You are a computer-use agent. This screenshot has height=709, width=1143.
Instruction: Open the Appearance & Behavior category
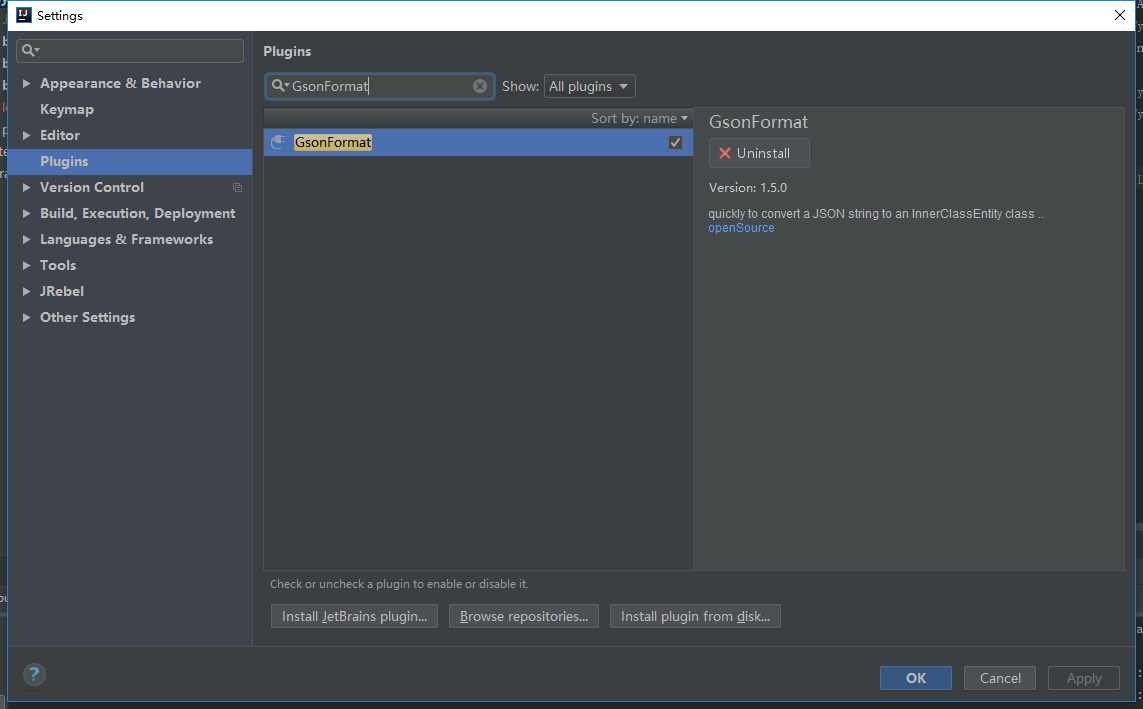tap(120, 83)
